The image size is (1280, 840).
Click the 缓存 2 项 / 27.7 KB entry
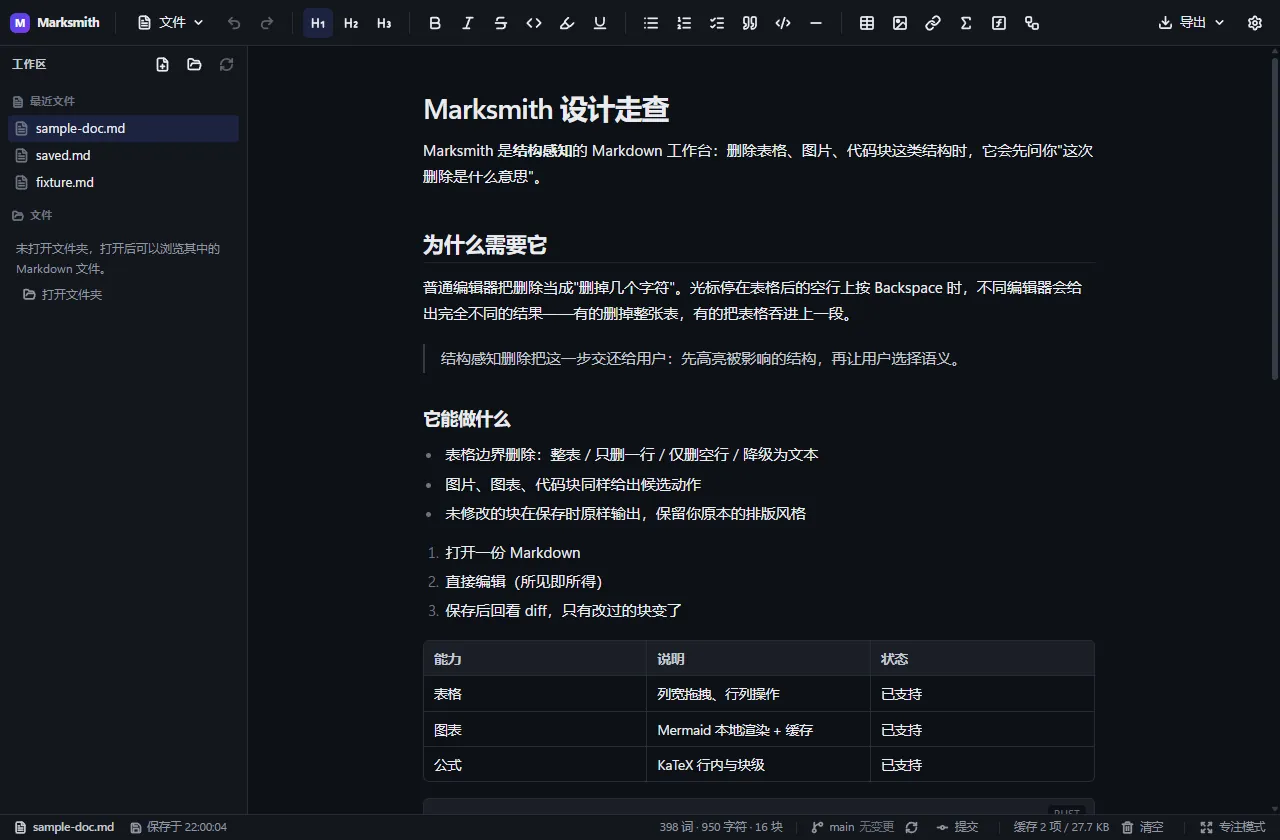(1061, 827)
